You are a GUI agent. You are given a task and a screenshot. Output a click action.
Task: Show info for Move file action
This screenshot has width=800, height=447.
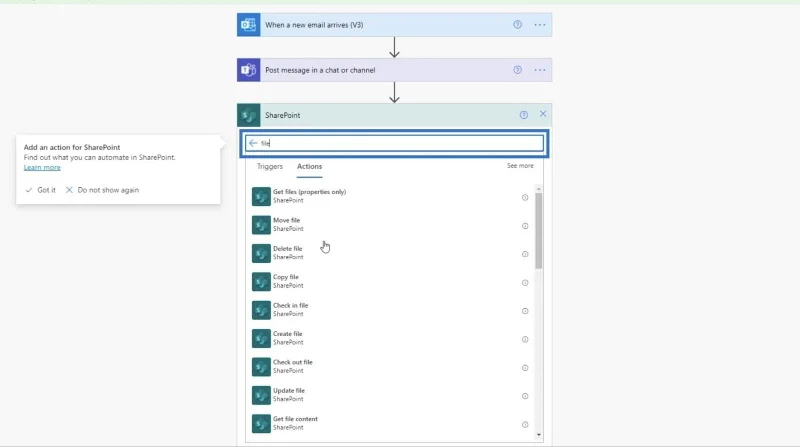coord(525,226)
